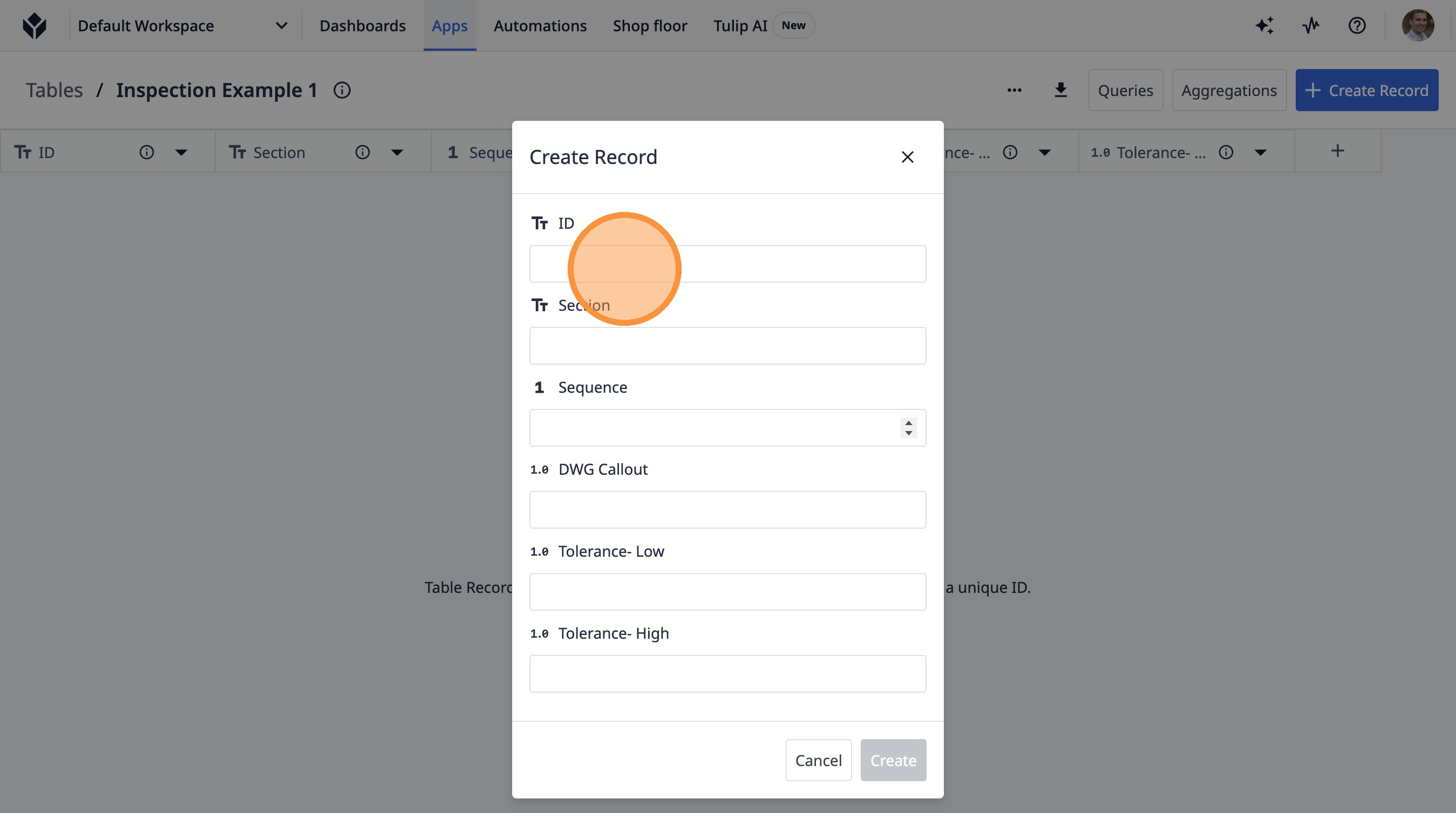This screenshot has height=813, width=1456.
Task: Click into the DWG Callout input field
Action: (727, 510)
